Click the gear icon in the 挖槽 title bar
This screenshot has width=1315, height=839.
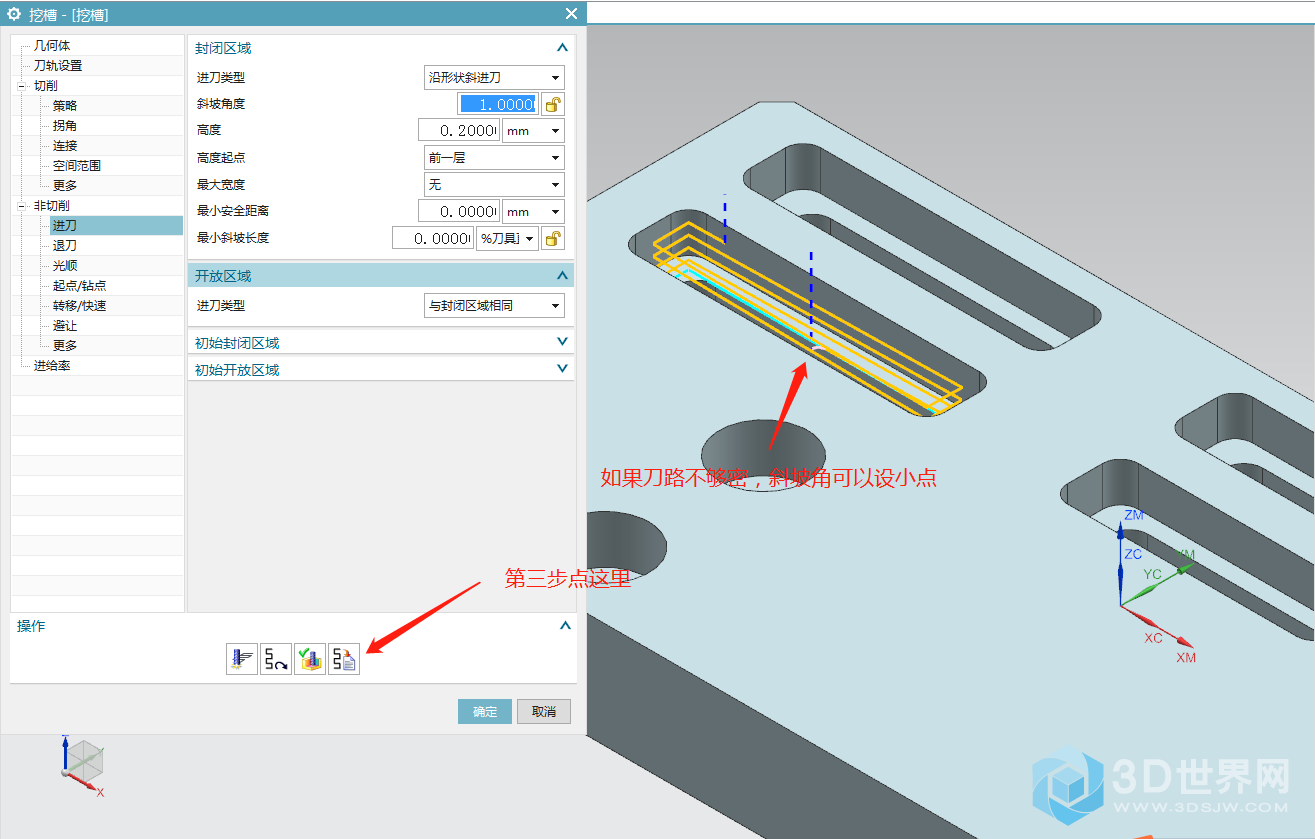tap(14, 13)
